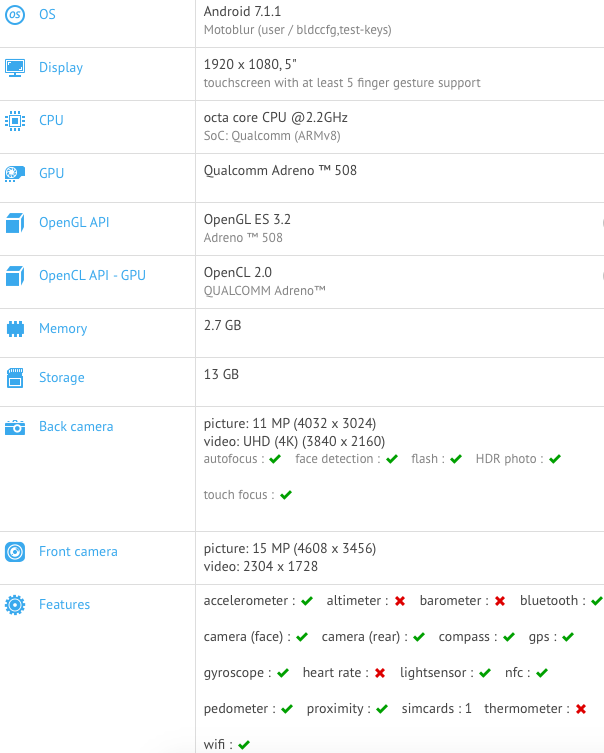This screenshot has height=753, width=604.
Task: Click the heart rate red cross mark
Action: [x=380, y=673]
